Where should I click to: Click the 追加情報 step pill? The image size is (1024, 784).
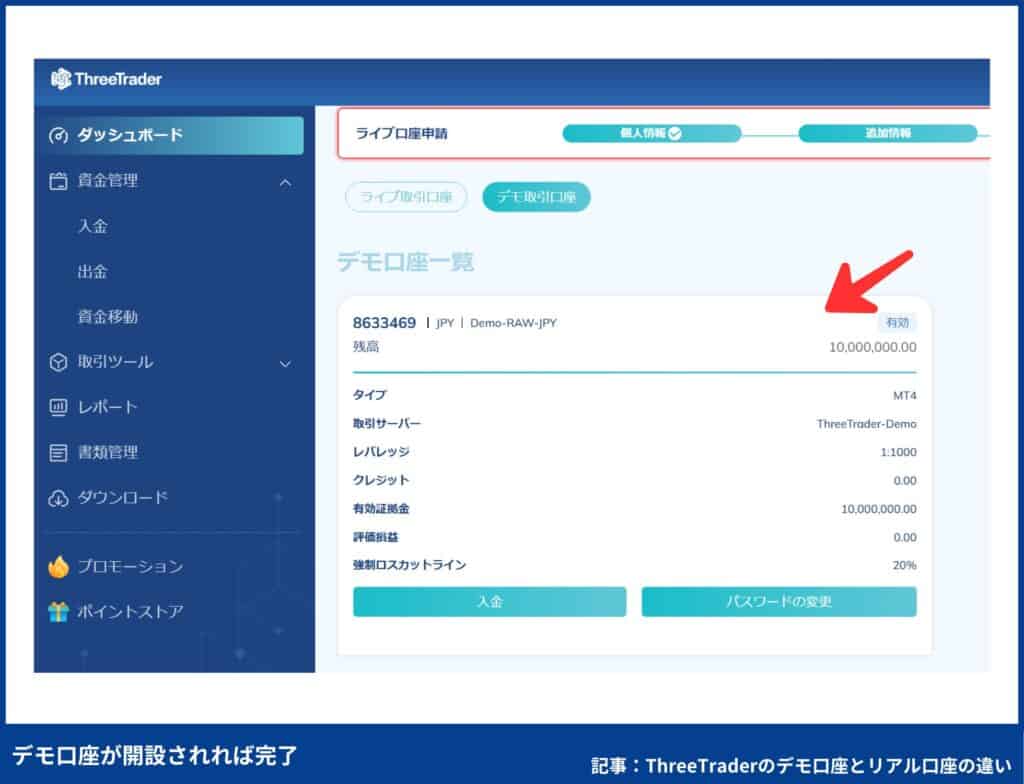click(x=888, y=133)
